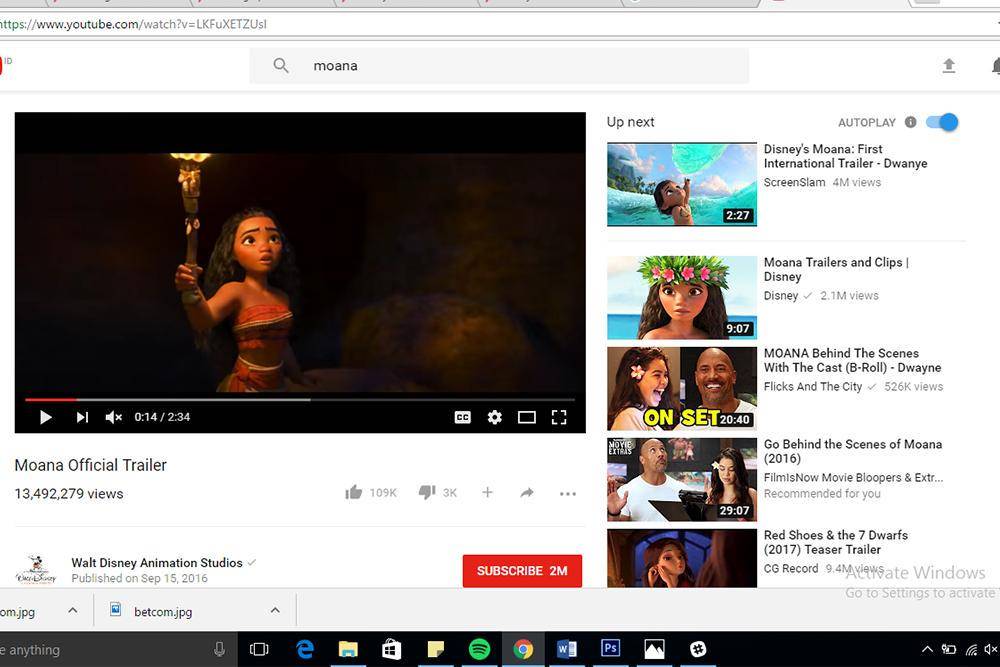Show Autoplay info icon
The width and height of the screenshot is (1000, 667).
[911, 122]
